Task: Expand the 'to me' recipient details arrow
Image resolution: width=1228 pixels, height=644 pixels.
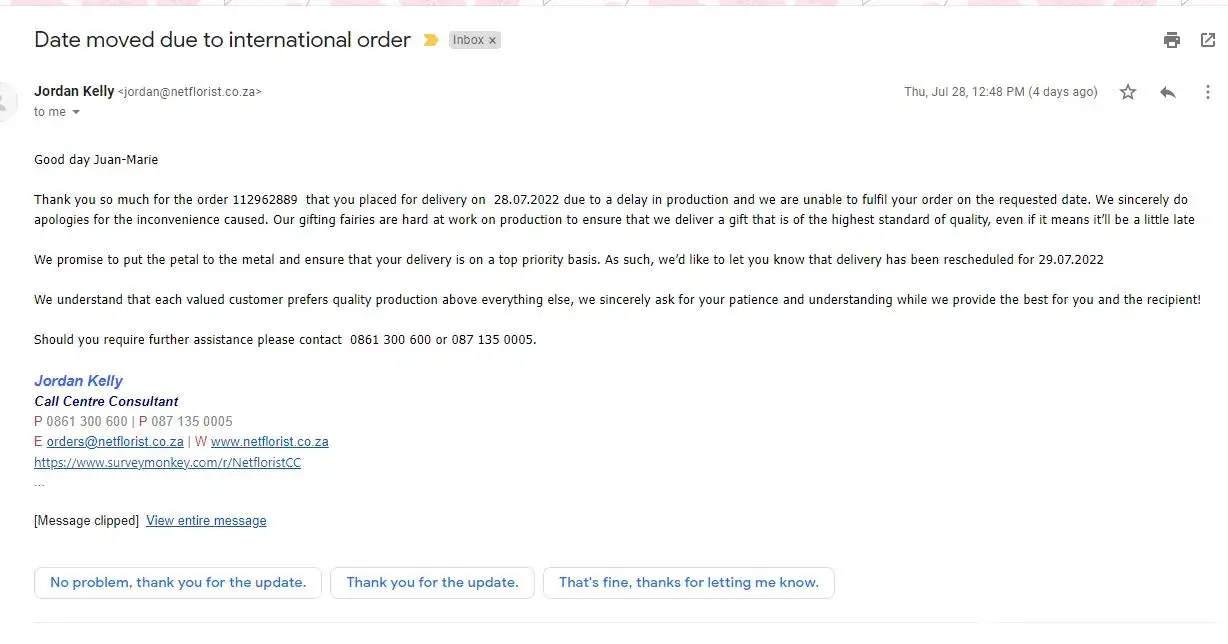Action: [x=76, y=113]
